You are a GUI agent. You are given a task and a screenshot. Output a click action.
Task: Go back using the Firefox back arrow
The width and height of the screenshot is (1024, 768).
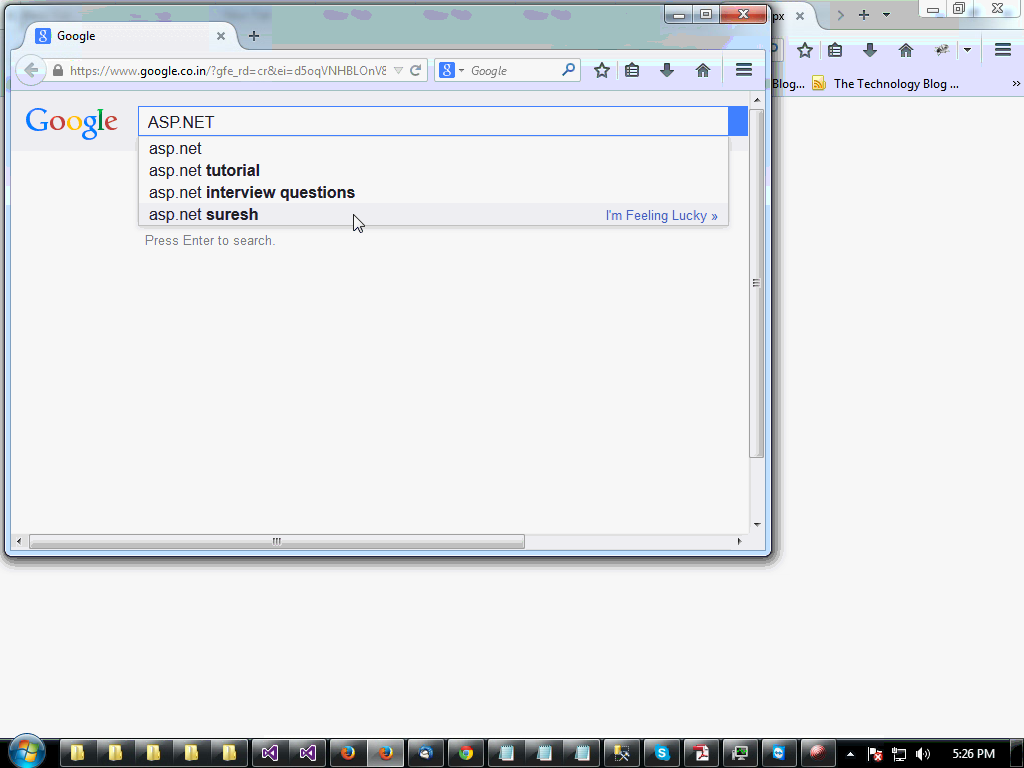pyautogui.click(x=30, y=71)
